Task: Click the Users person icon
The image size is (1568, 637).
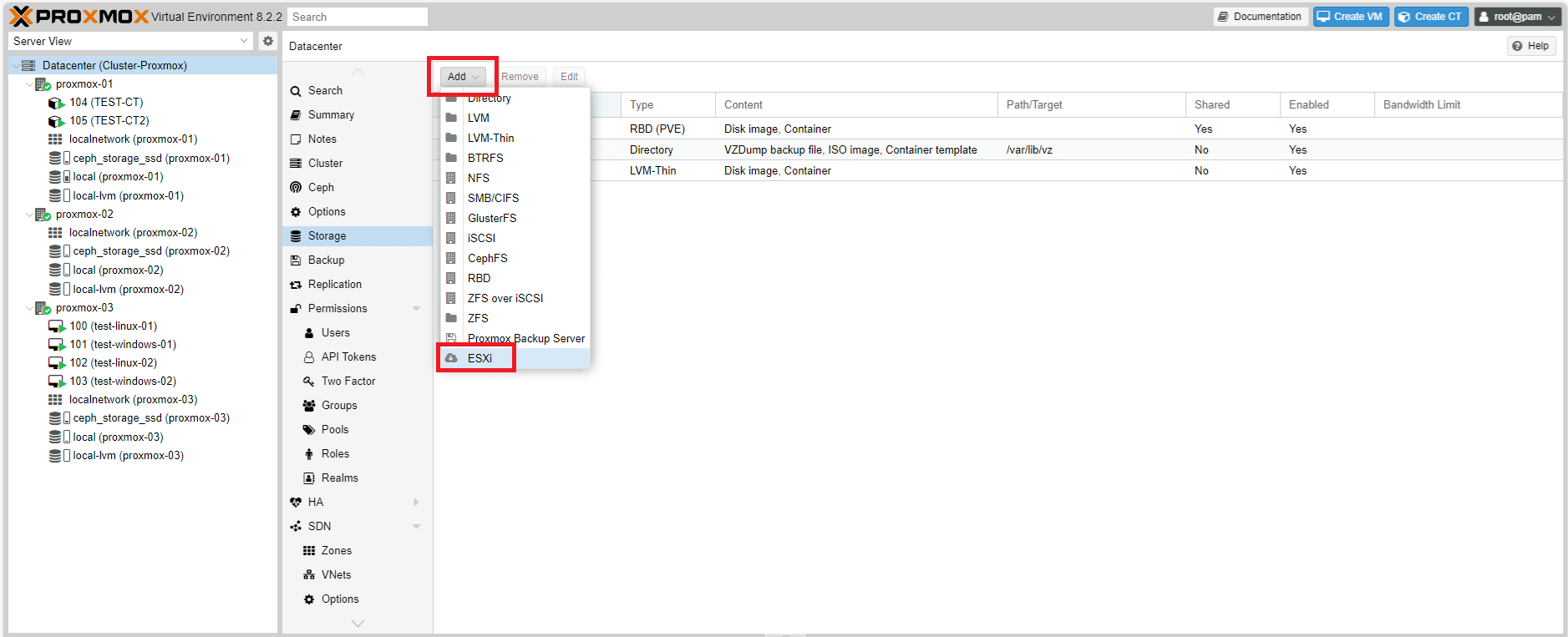Action: point(309,333)
